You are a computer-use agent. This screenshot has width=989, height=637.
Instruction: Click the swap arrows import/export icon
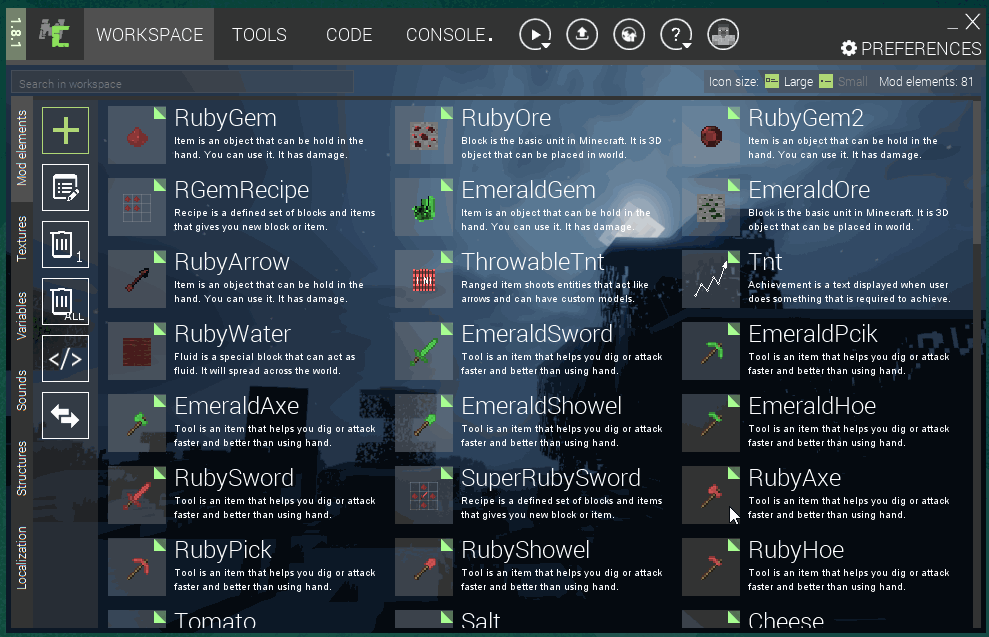pyautogui.click(x=66, y=416)
